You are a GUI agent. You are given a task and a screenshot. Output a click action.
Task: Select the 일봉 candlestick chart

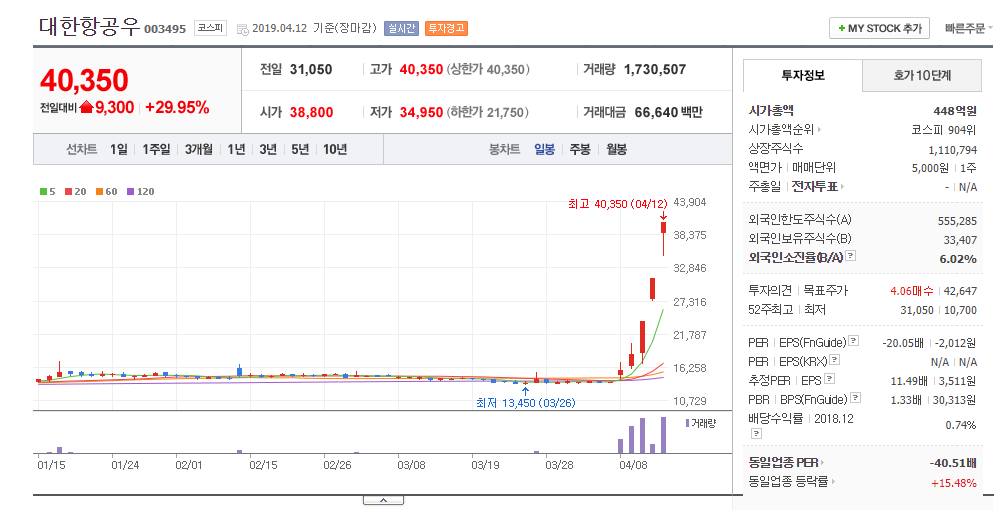545,149
